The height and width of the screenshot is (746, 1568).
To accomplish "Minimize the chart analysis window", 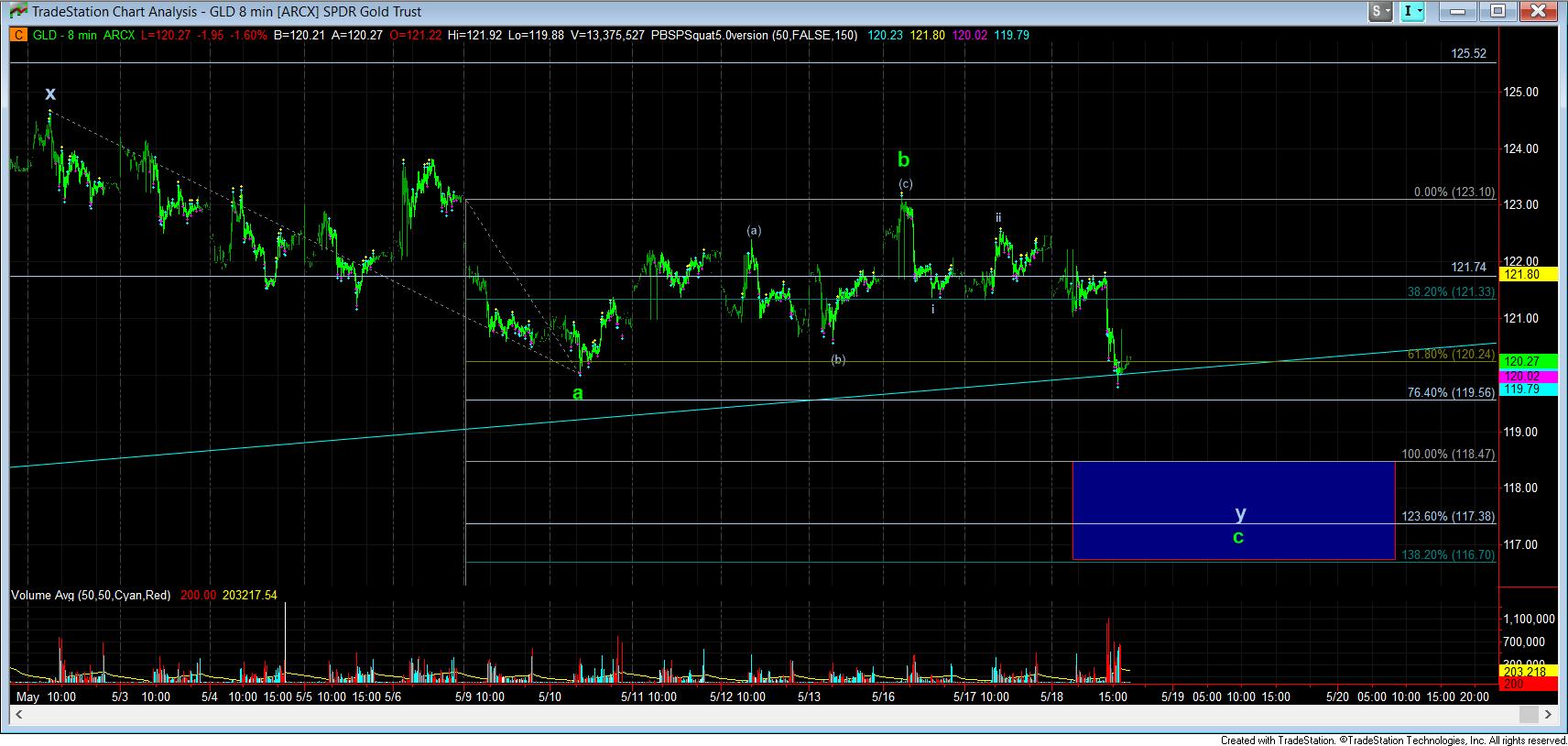I will pyautogui.click(x=1457, y=12).
